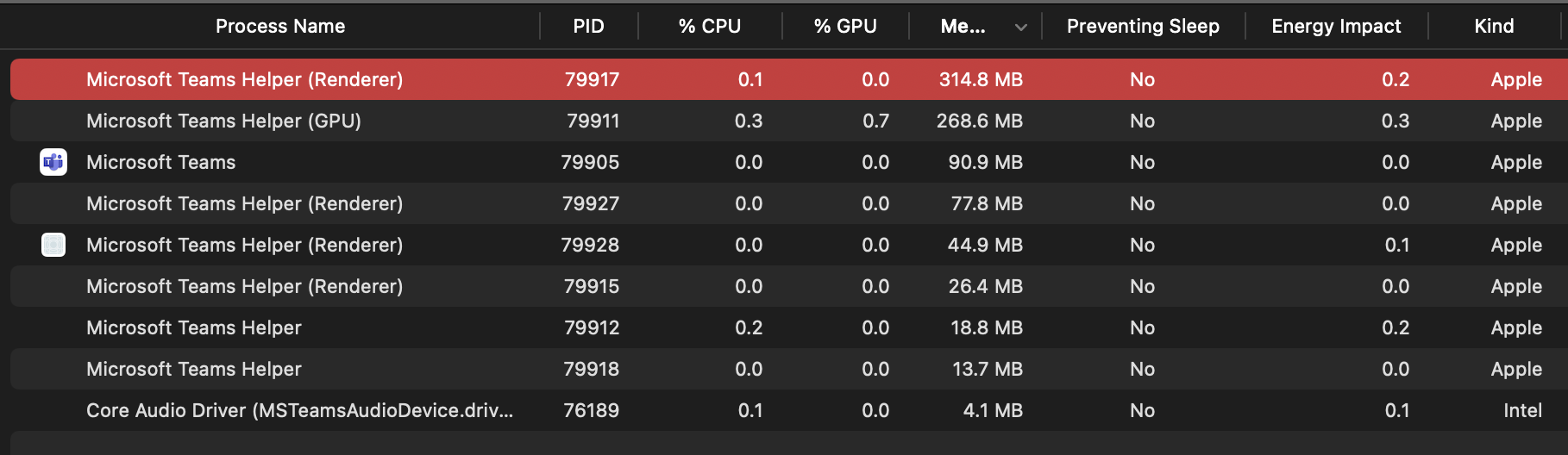The image size is (1568, 455).
Task: Click the 26.4 MB memory value
Action: click(986, 286)
